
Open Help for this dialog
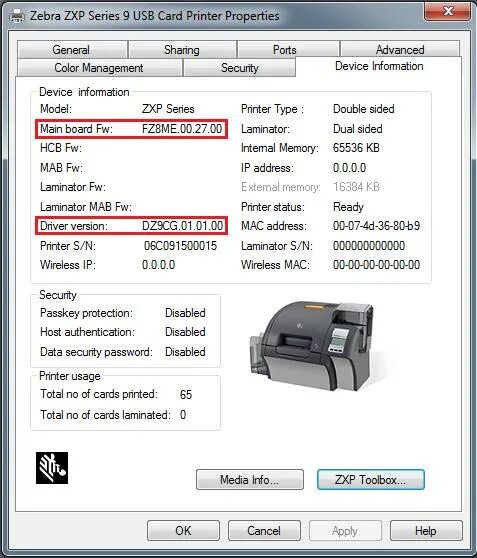(x=426, y=531)
